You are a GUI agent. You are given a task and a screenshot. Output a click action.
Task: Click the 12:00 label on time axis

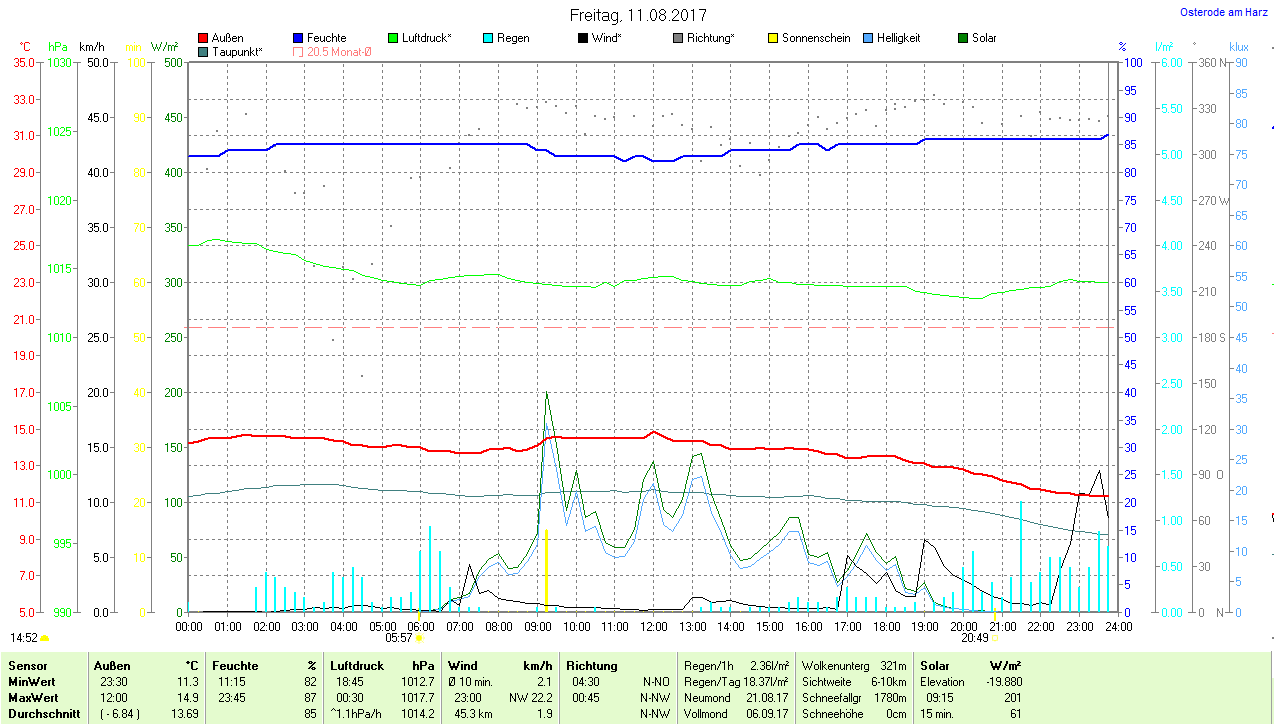653,627
